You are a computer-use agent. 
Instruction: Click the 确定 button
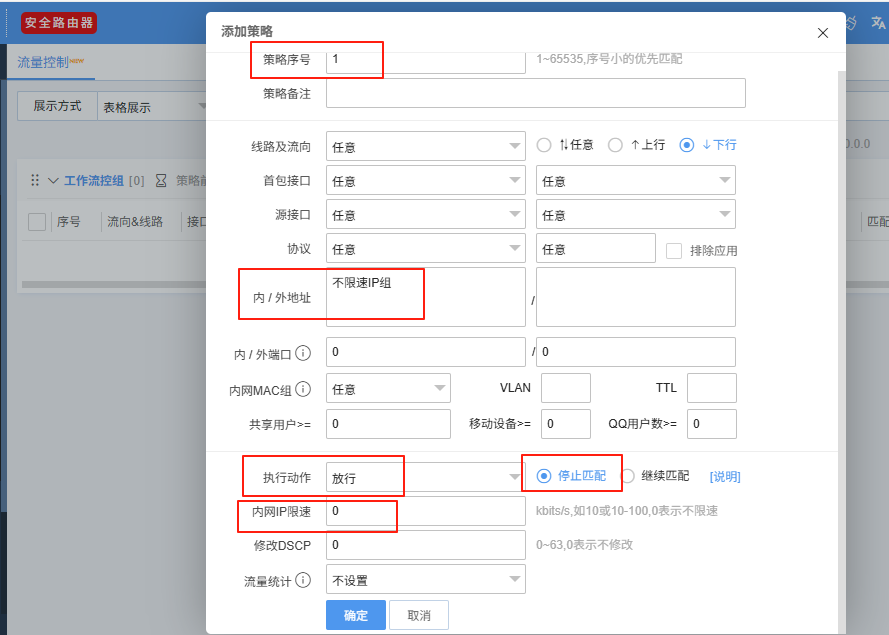[x=355, y=615]
